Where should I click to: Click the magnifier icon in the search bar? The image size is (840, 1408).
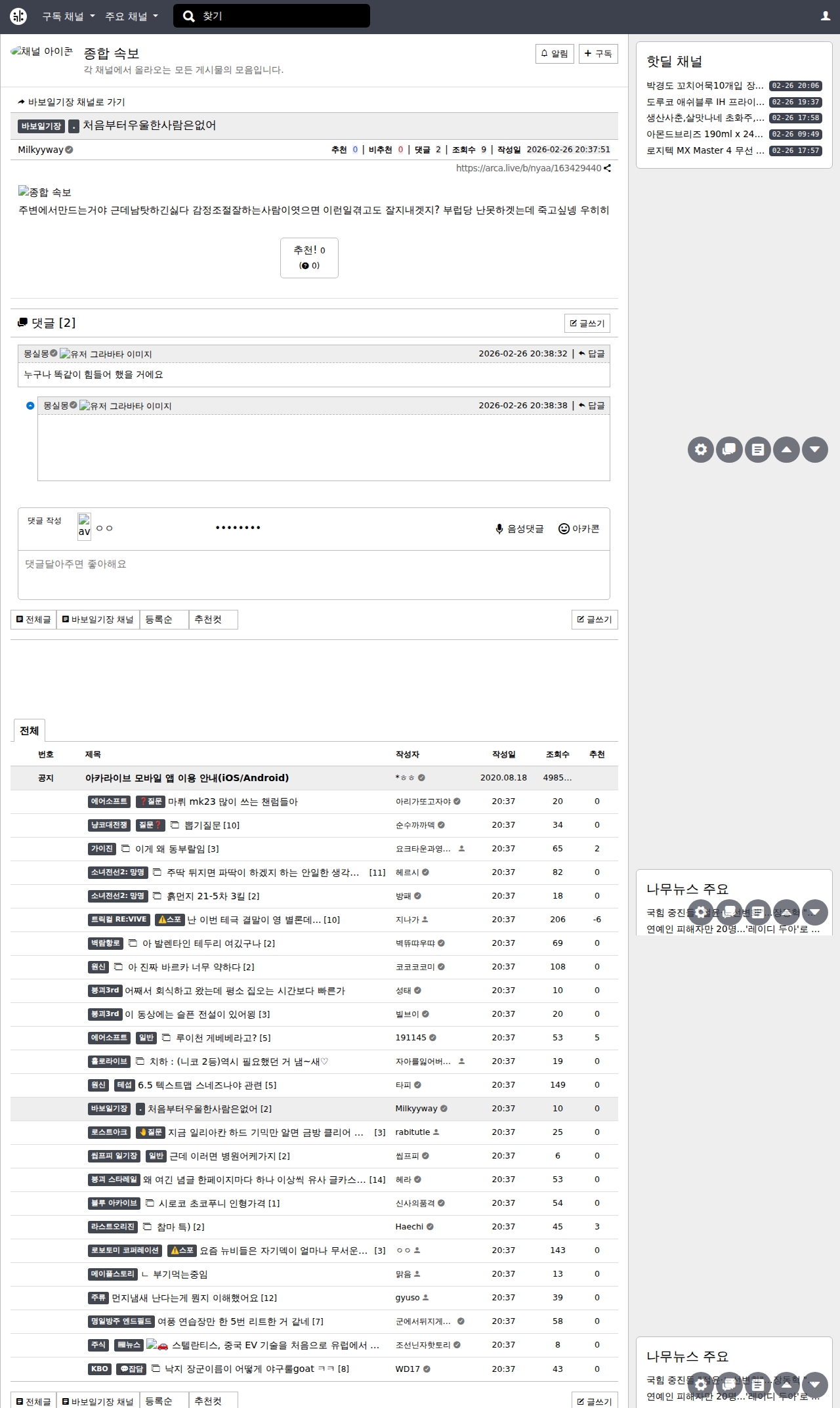(x=189, y=16)
